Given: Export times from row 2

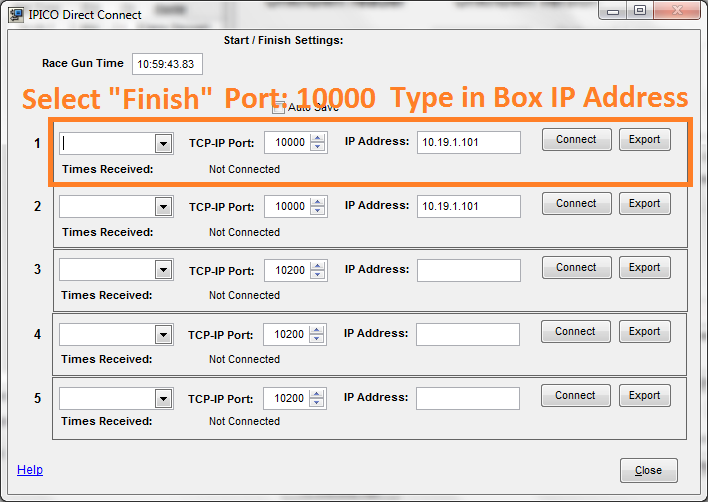Looking at the screenshot, I should pos(645,204).
